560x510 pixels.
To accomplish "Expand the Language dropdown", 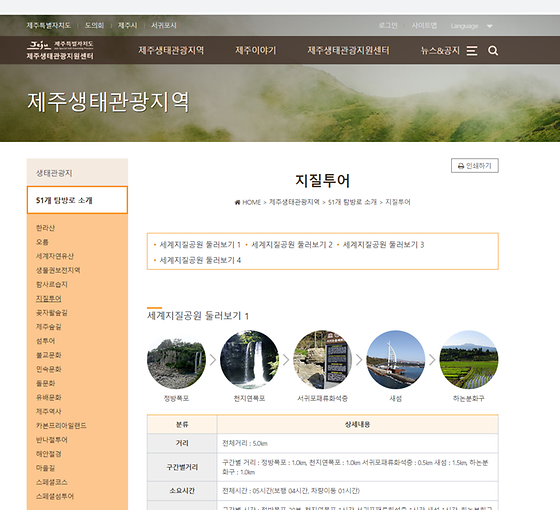I will point(471,26).
